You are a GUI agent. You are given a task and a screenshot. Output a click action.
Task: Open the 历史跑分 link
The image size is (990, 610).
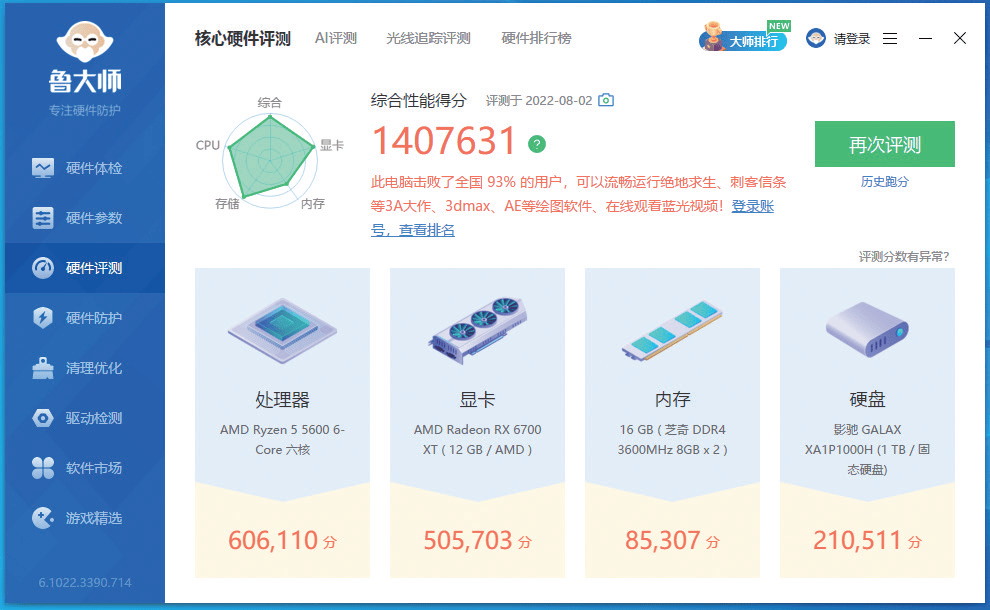point(884,182)
